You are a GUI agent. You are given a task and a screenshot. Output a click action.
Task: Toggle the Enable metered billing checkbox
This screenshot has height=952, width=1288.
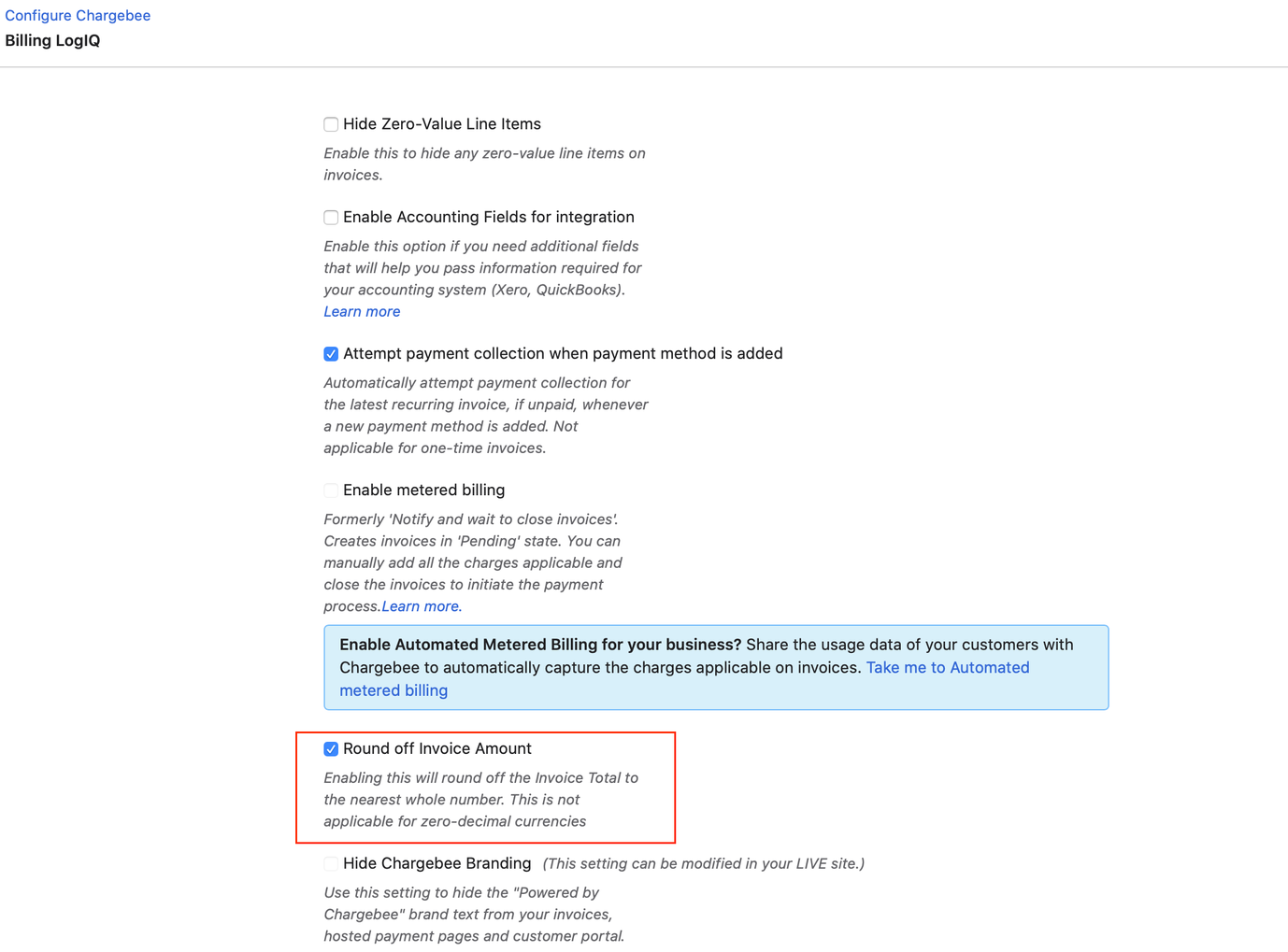tap(331, 490)
